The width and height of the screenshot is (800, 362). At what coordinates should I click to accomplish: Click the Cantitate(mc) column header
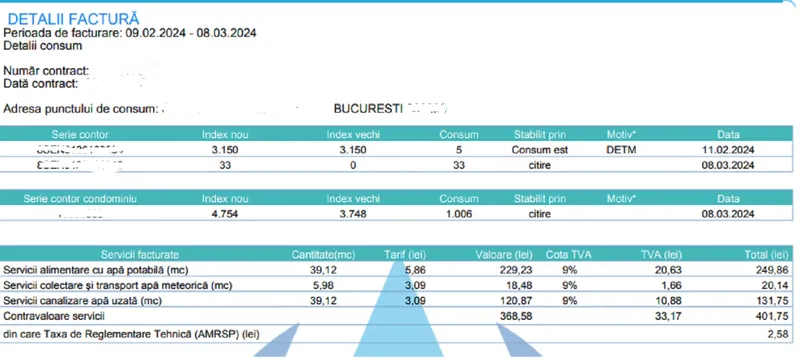pos(323,254)
